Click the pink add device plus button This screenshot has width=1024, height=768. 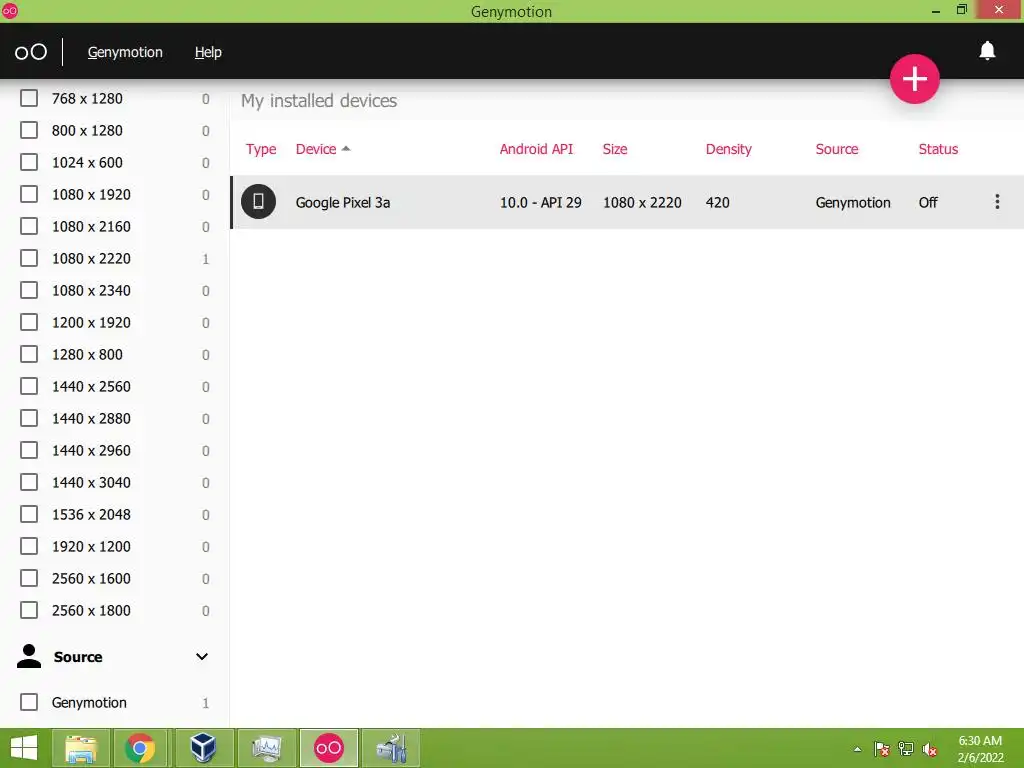[x=914, y=79]
